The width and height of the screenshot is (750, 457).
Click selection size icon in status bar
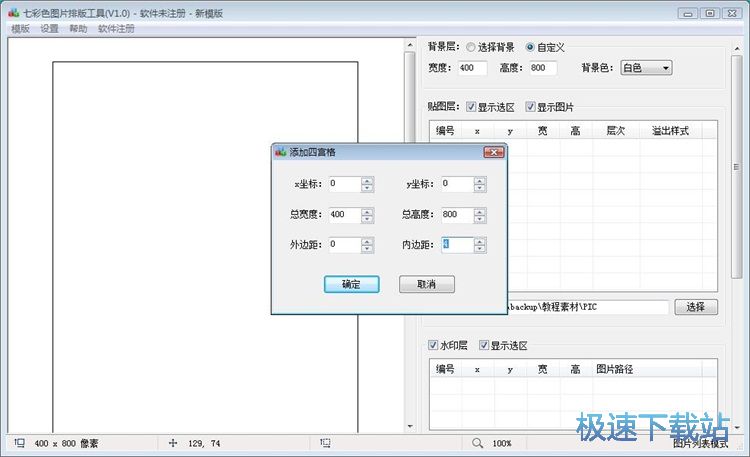(x=325, y=443)
